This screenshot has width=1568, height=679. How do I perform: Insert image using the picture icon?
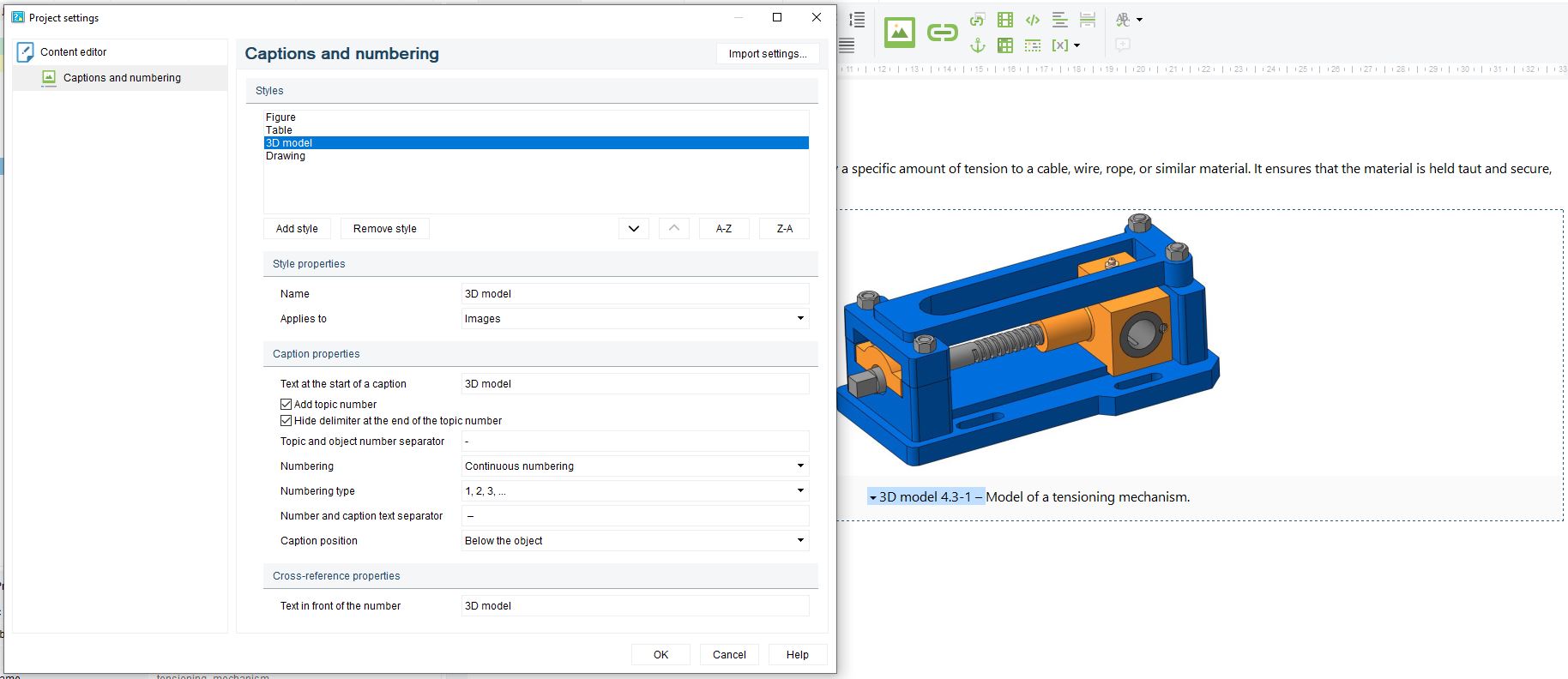(x=900, y=33)
